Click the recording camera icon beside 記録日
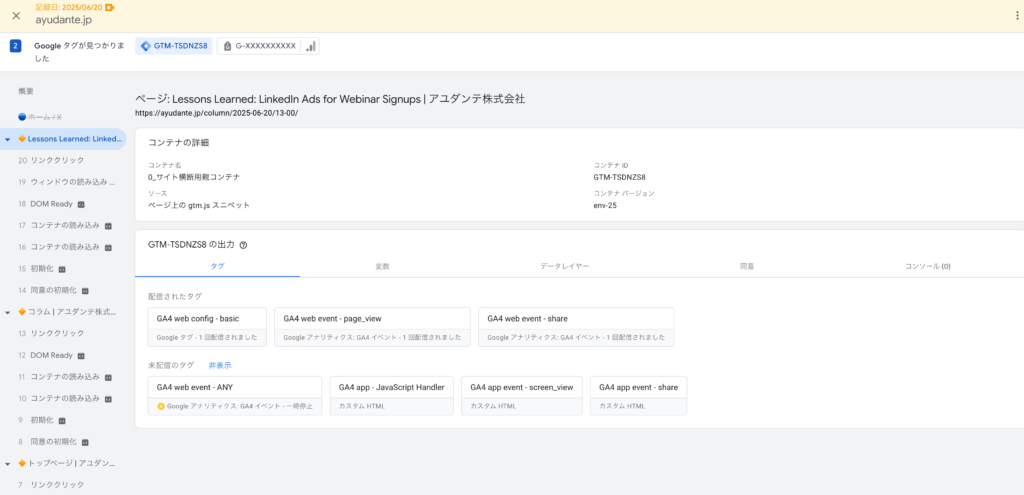Image resolution: width=1024 pixels, height=495 pixels. (110, 7)
